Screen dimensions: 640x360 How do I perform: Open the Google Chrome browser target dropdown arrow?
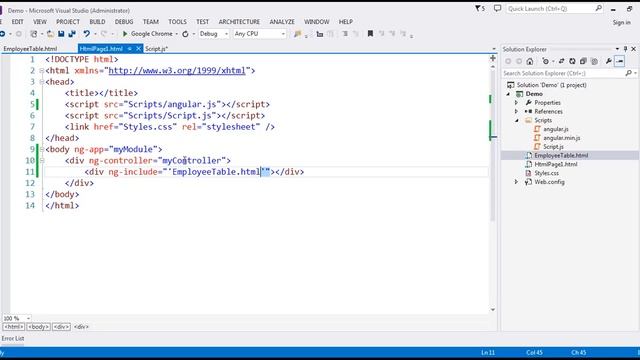point(177,34)
